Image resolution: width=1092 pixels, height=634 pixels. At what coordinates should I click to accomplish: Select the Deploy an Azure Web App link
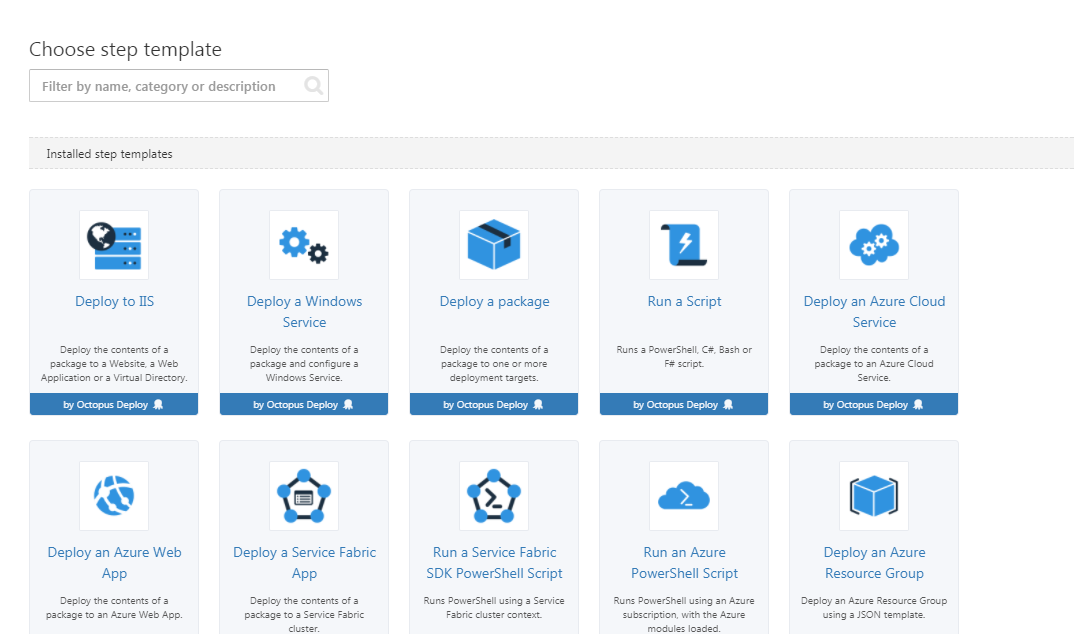(113, 562)
